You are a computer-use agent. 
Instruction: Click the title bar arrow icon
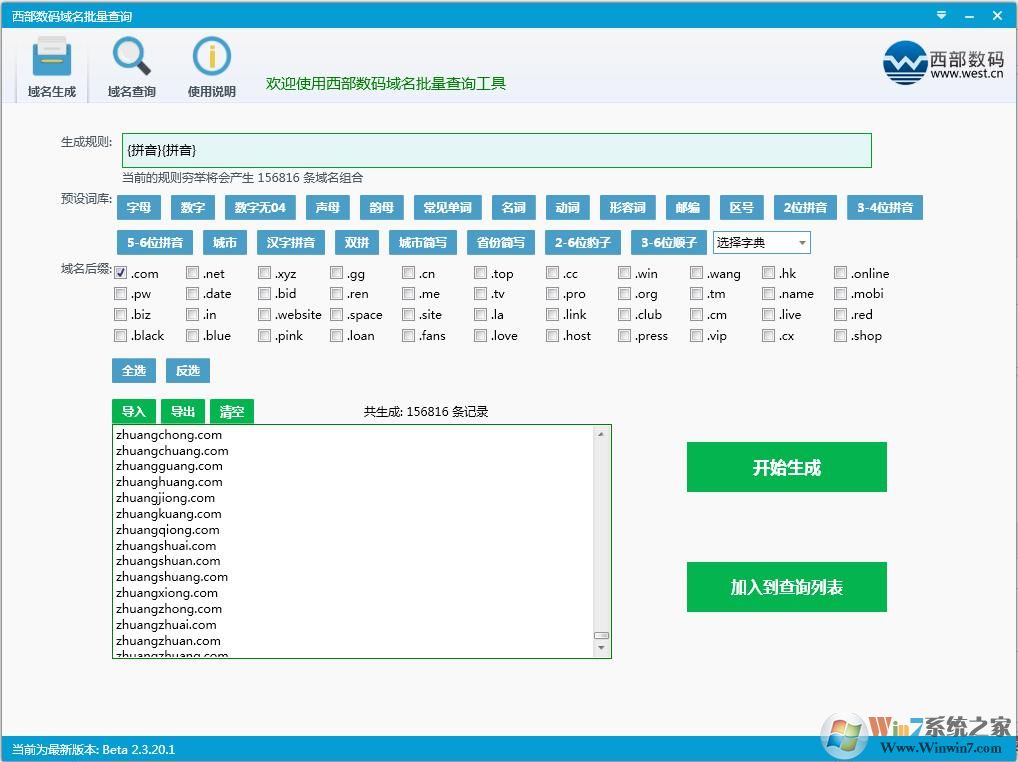click(940, 15)
